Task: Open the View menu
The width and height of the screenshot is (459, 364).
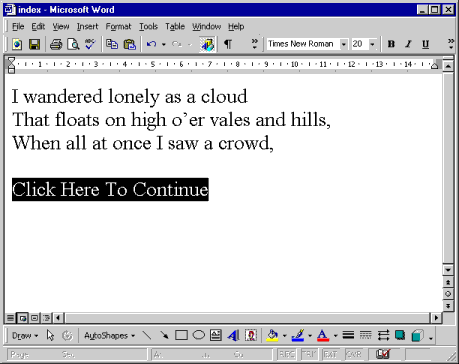Action: (x=61, y=26)
